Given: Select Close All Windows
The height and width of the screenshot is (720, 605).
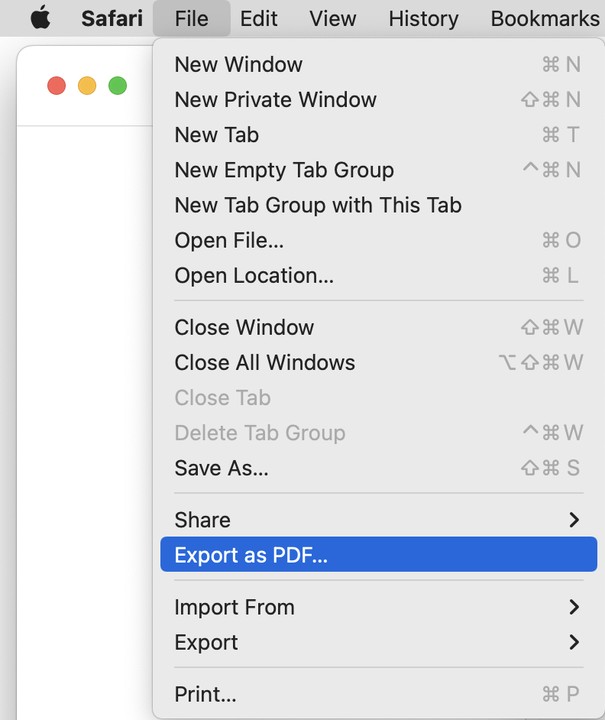Looking at the screenshot, I should (x=264, y=362).
